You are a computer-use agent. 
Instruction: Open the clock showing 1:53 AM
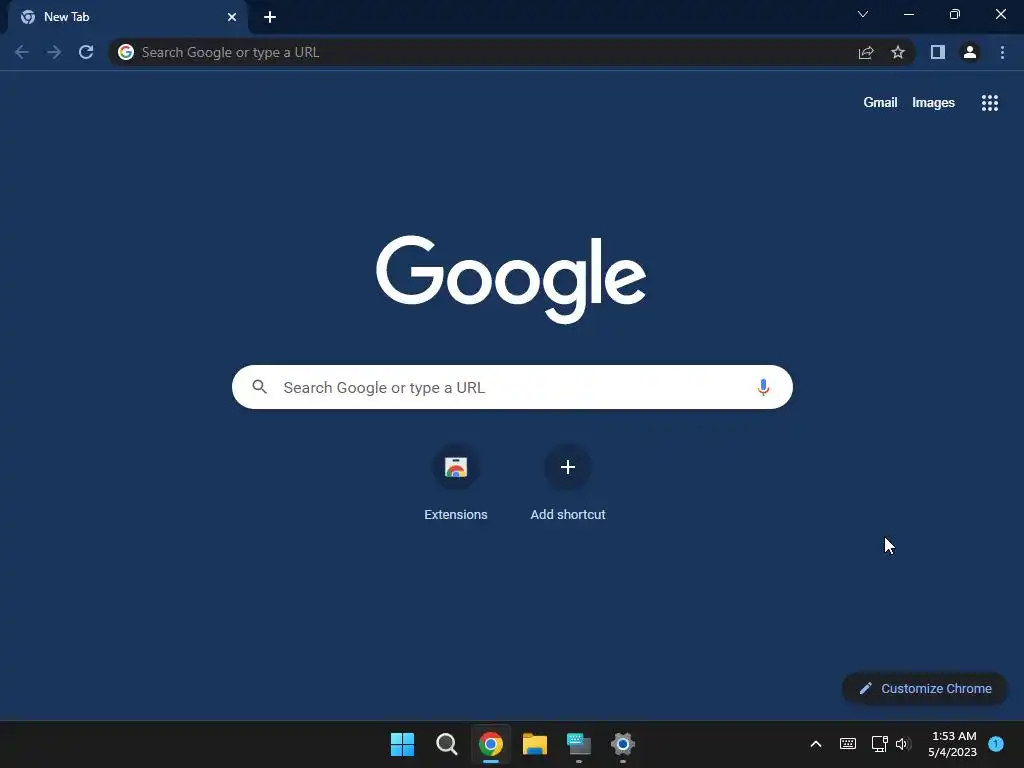point(953,744)
